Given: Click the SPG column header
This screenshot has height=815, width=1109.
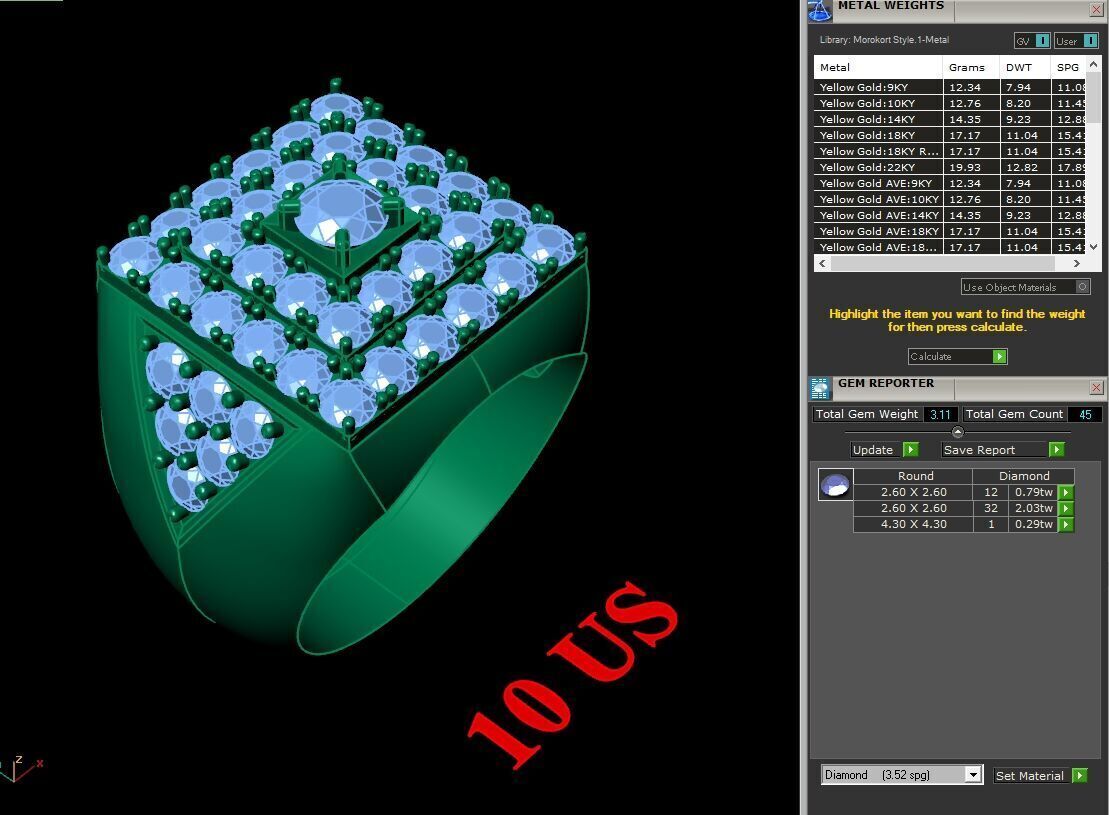Looking at the screenshot, I should 1068,67.
